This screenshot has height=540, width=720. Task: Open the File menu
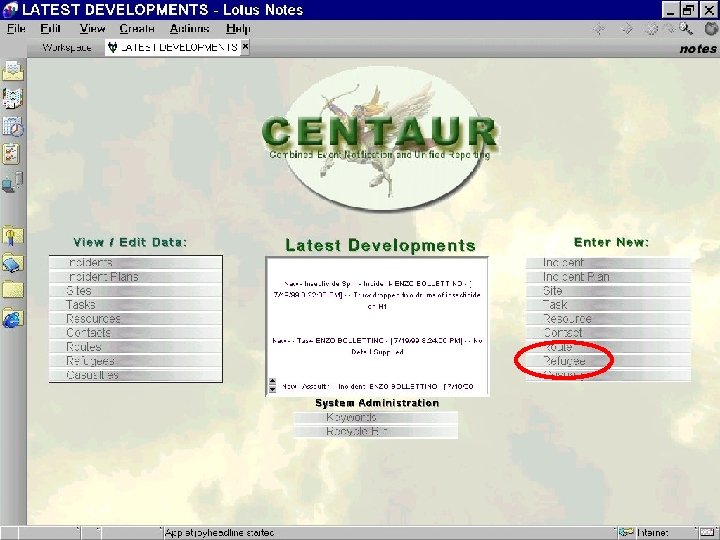pyautogui.click(x=16, y=28)
